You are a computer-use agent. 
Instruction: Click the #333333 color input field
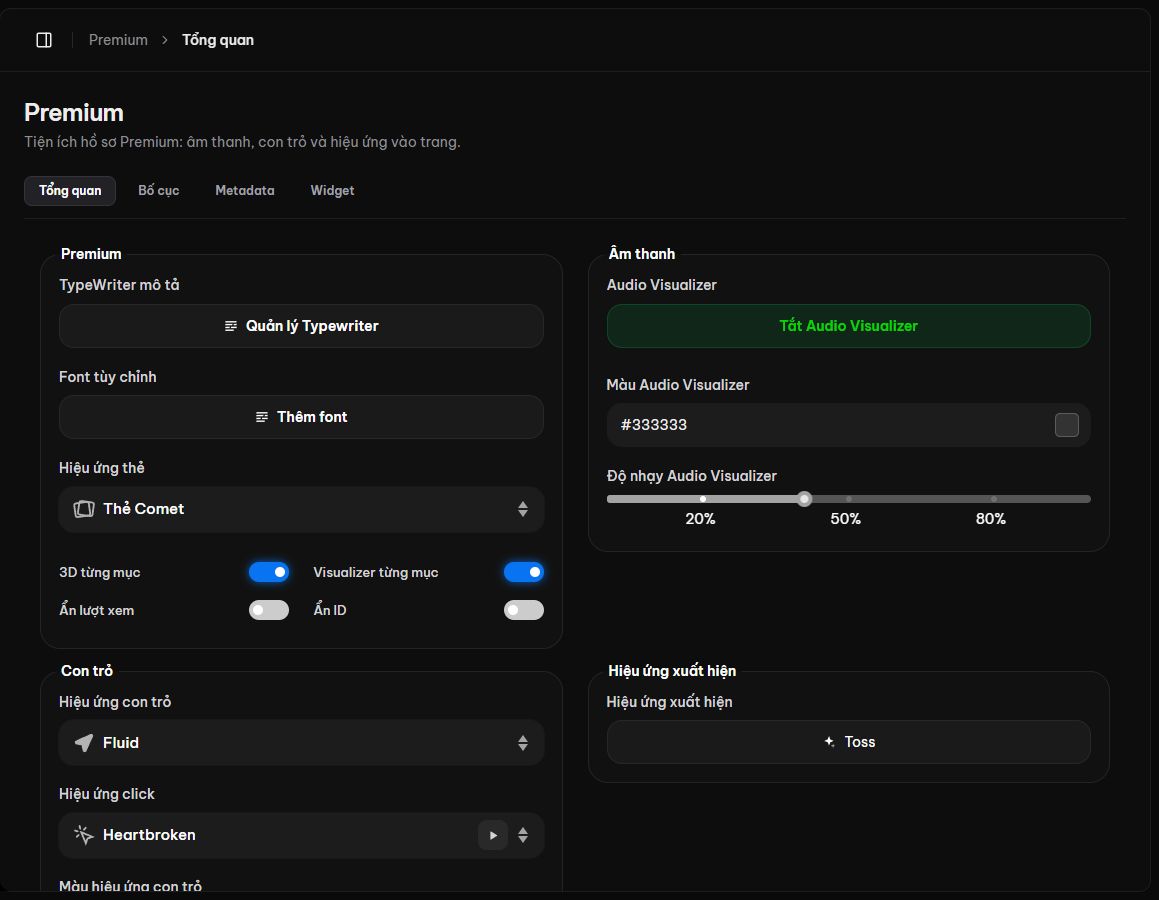(849, 425)
